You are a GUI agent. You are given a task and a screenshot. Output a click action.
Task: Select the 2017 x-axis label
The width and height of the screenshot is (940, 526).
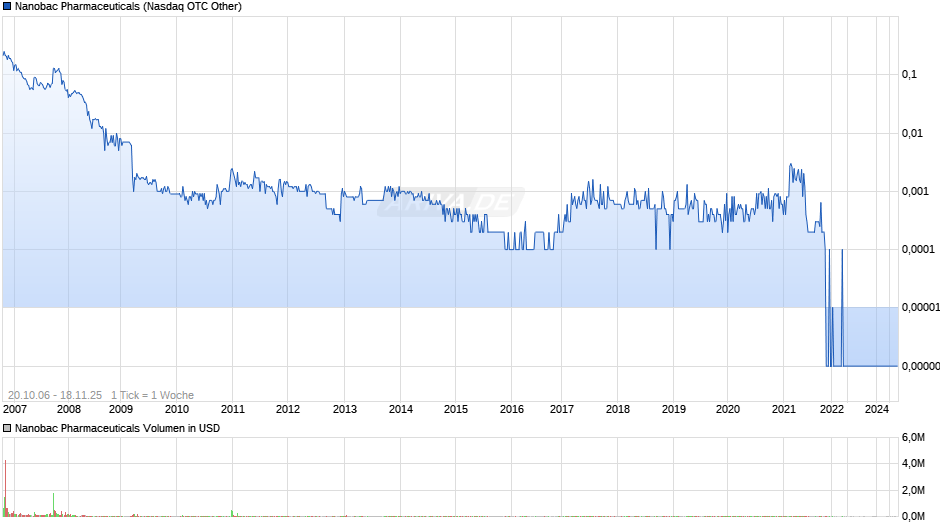pos(562,409)
